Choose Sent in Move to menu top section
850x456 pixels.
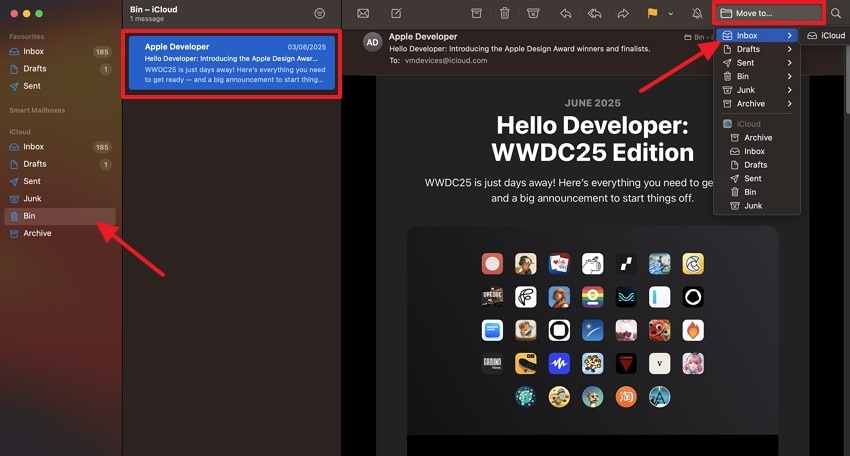(757, 63)
